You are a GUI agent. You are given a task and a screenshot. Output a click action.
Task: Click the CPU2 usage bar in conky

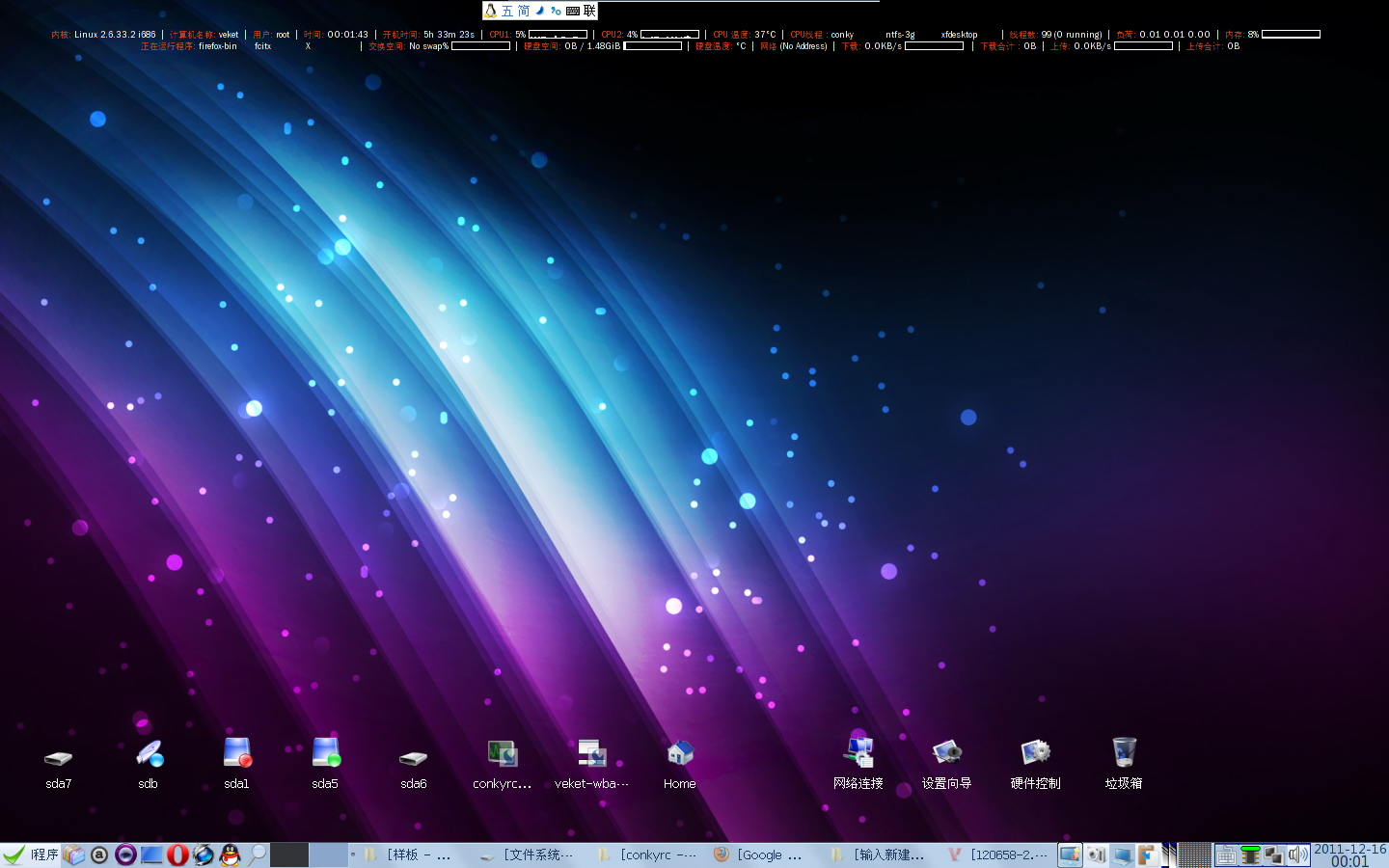tap(670, 34)
